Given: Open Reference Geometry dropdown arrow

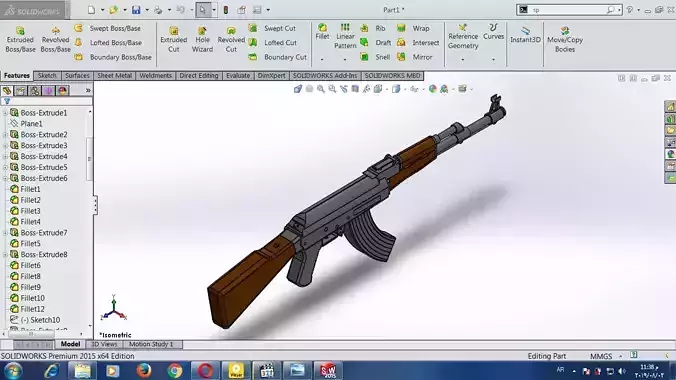Looking at the screenshot, I should (x=463, y=59).
